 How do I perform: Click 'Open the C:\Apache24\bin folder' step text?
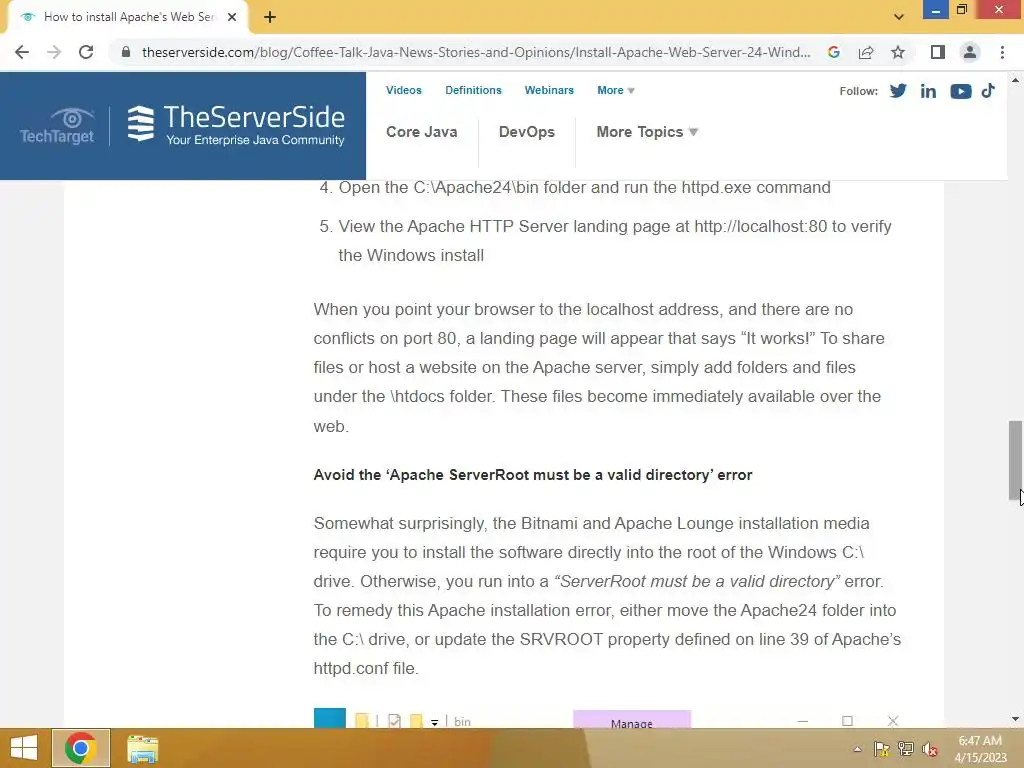[x=584, y=187]
